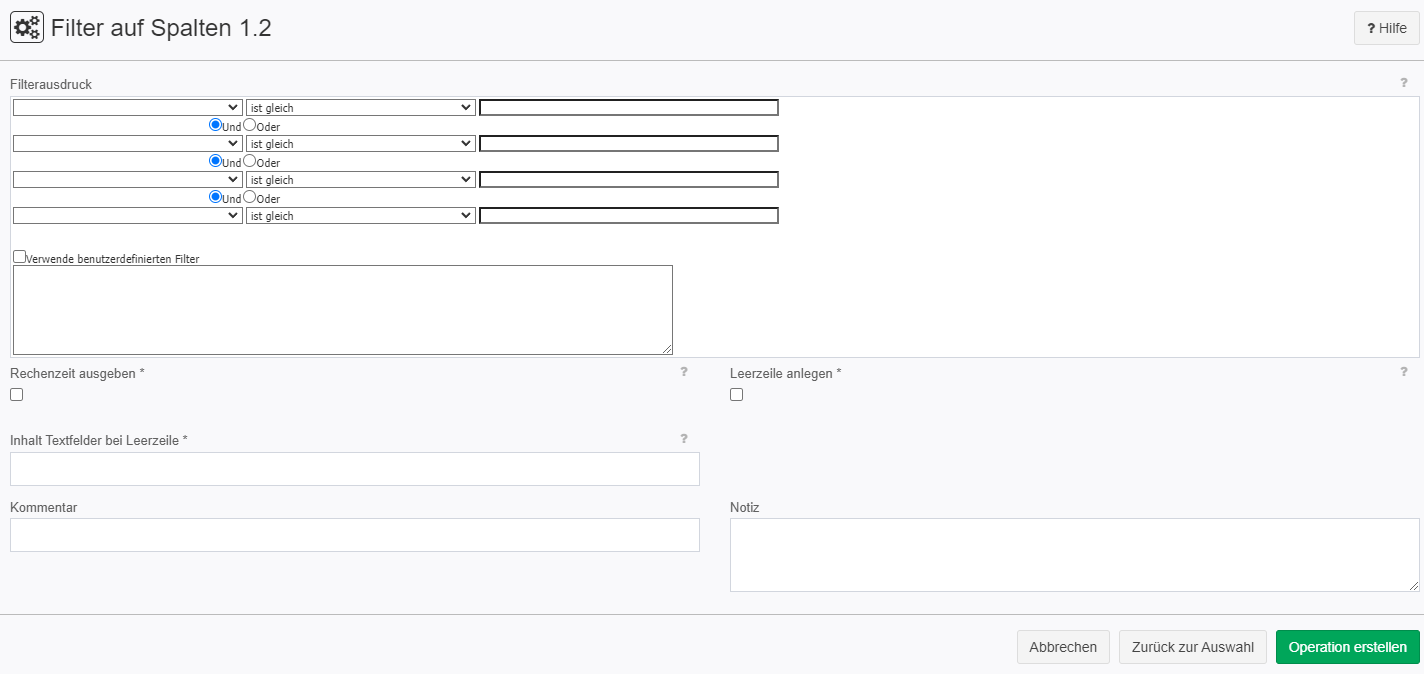This screenshot has height=674, width=1424.
Task: Click Operation erstellen green button
Action: (x=1348, y=647)
